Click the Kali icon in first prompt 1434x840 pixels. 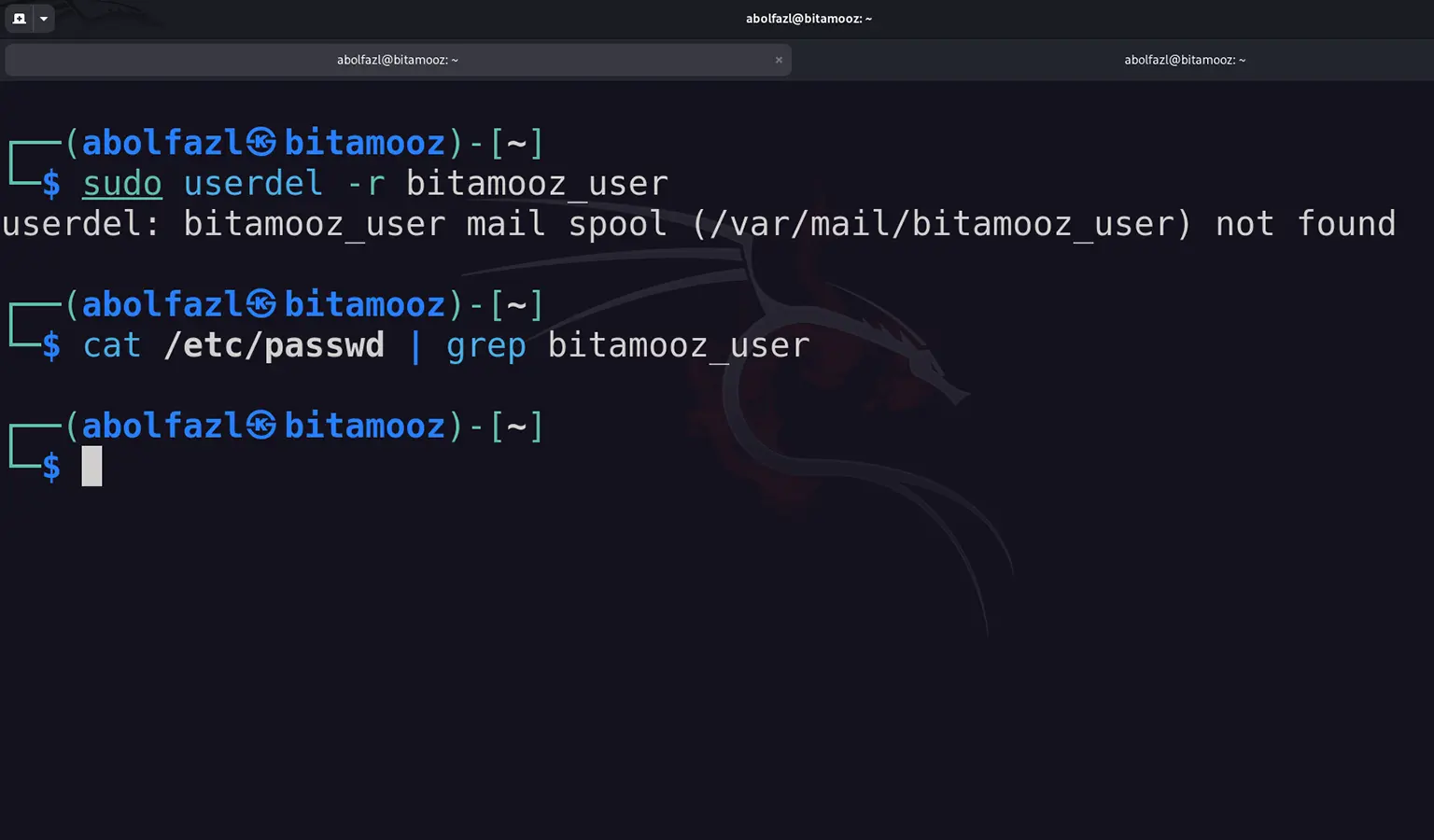[261, 143]
